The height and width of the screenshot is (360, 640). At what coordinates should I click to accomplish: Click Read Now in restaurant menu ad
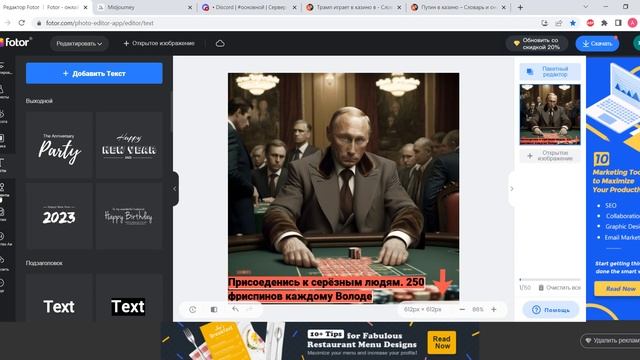442,342
